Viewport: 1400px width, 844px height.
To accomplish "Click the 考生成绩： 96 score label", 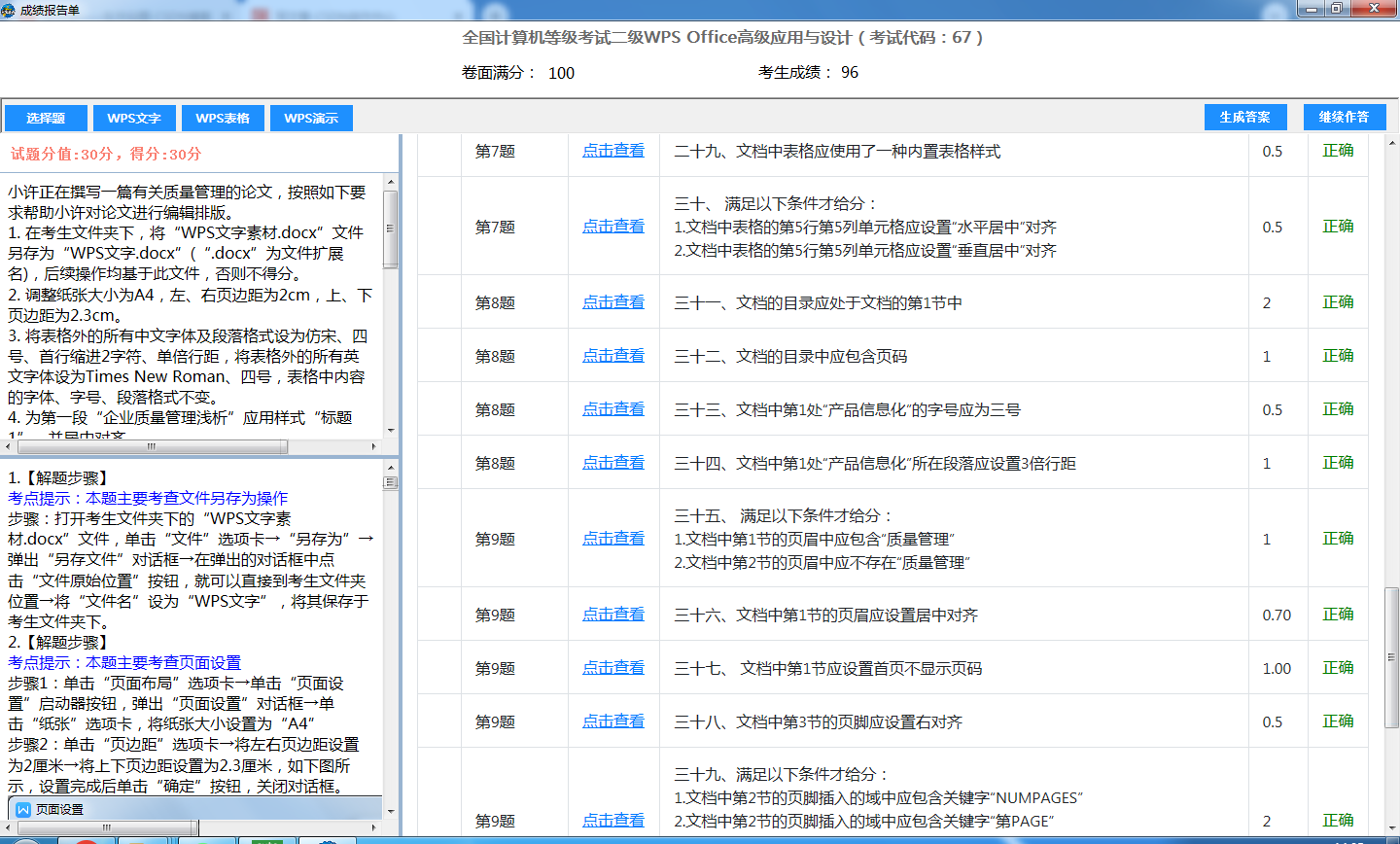I will point(808,72).
